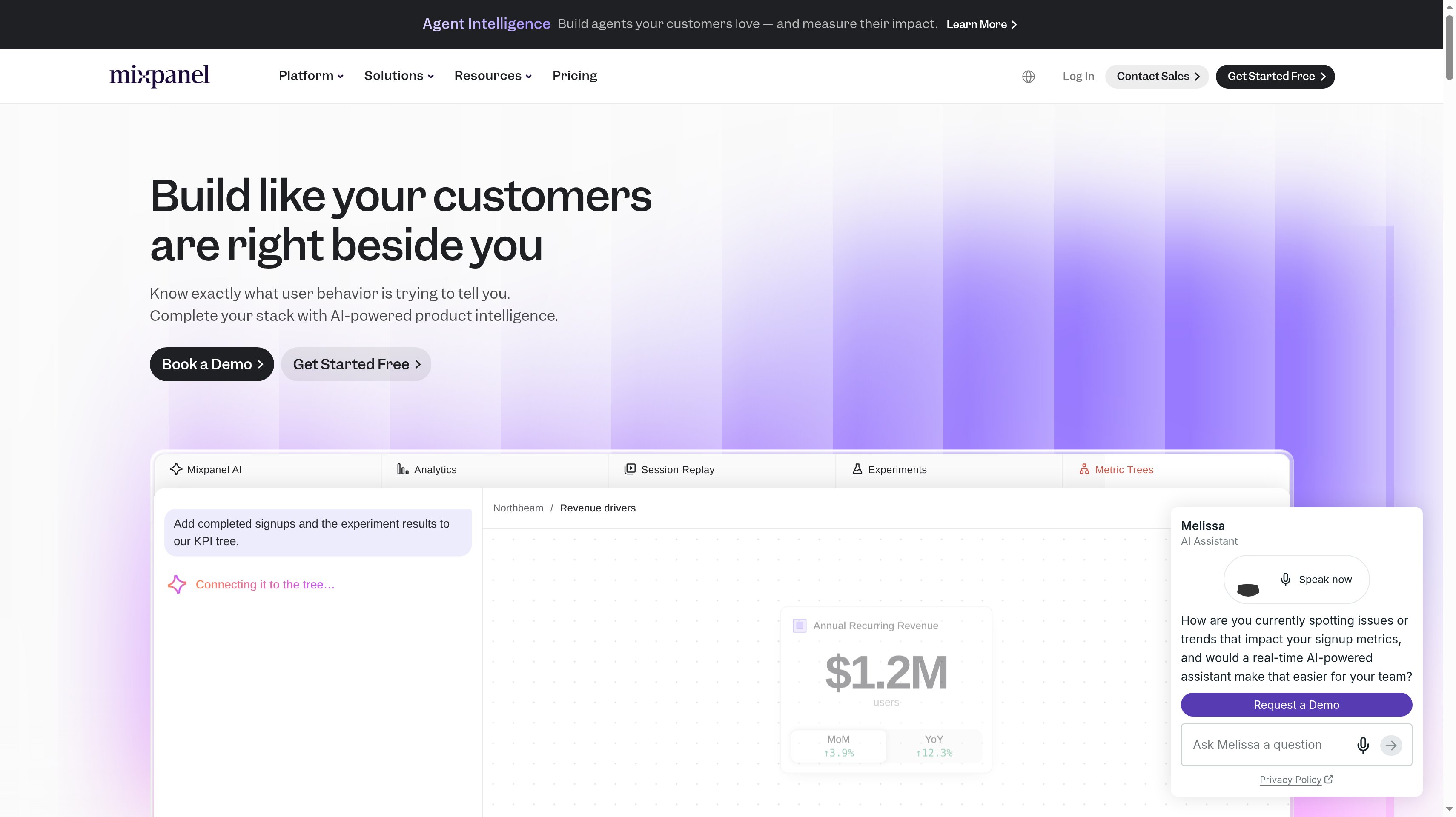The image size is (1456, 817).
Task: Click the Revenue drivers breadcrumb
Action: [x=597, y=508]
